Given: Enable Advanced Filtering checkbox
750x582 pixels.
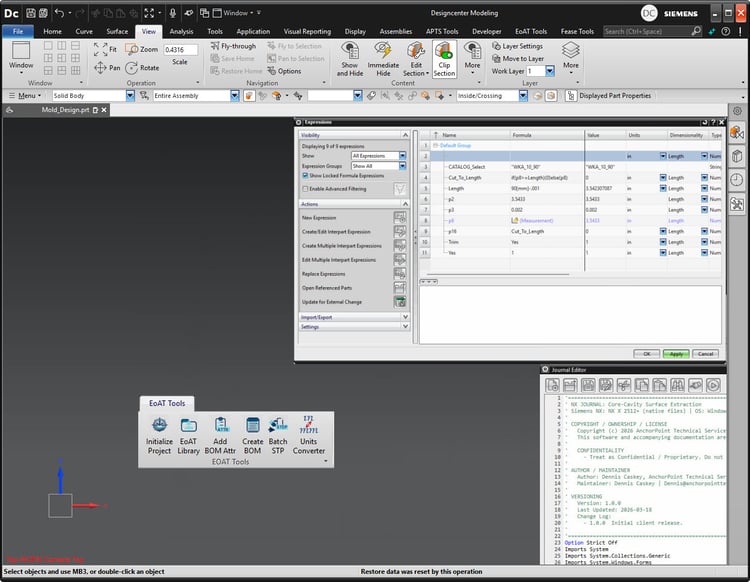Looking at the screenshot, I should coord(305,189).
